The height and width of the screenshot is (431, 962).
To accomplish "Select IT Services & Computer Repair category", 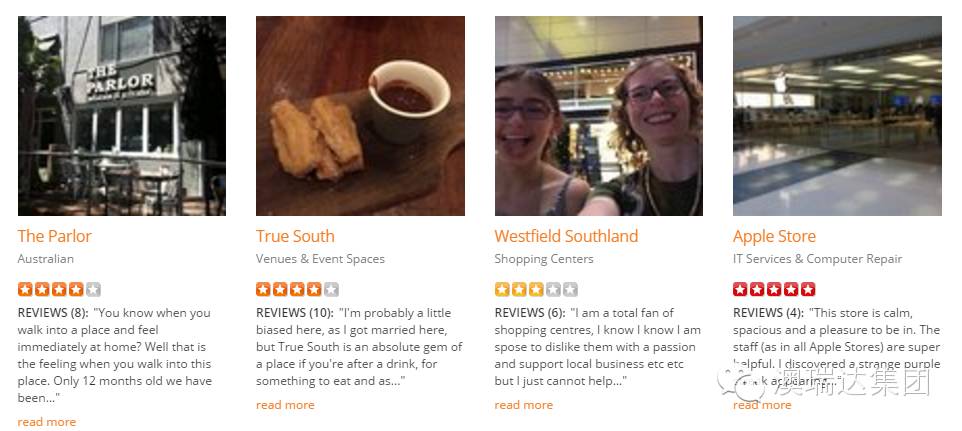I will [817, 259].
